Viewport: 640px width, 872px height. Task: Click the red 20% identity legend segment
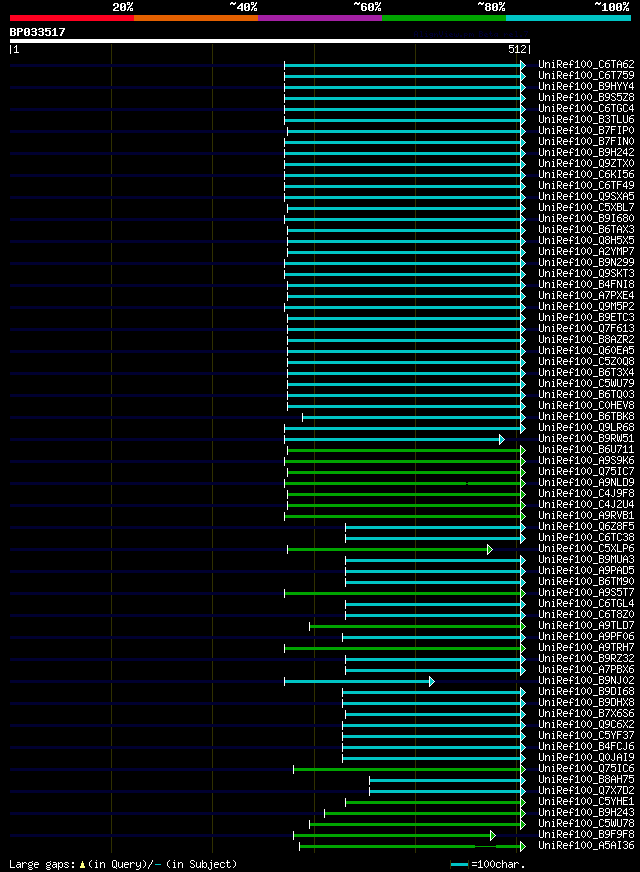pos(72,18)
